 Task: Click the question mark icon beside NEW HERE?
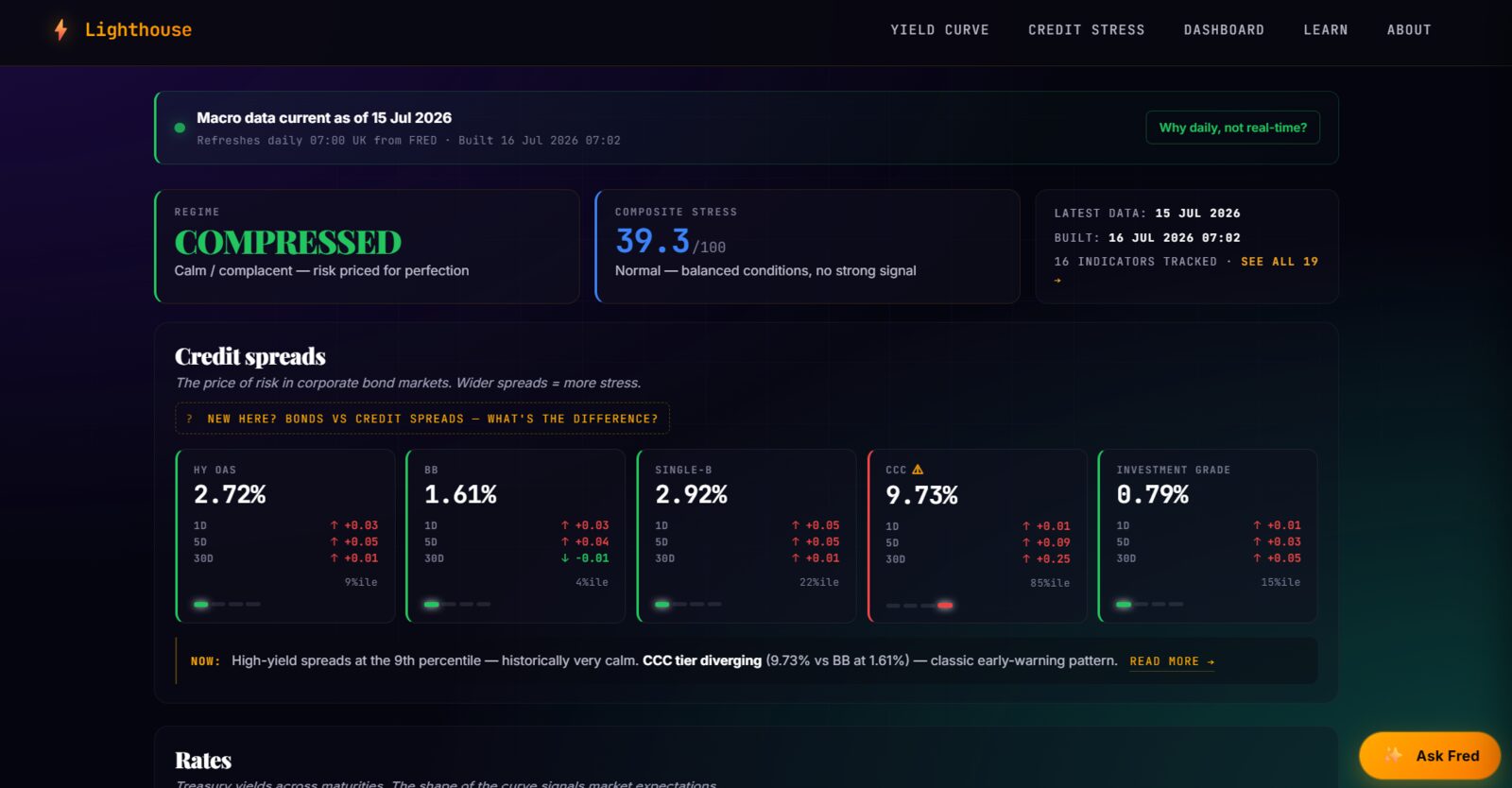(x=189, y=419)
